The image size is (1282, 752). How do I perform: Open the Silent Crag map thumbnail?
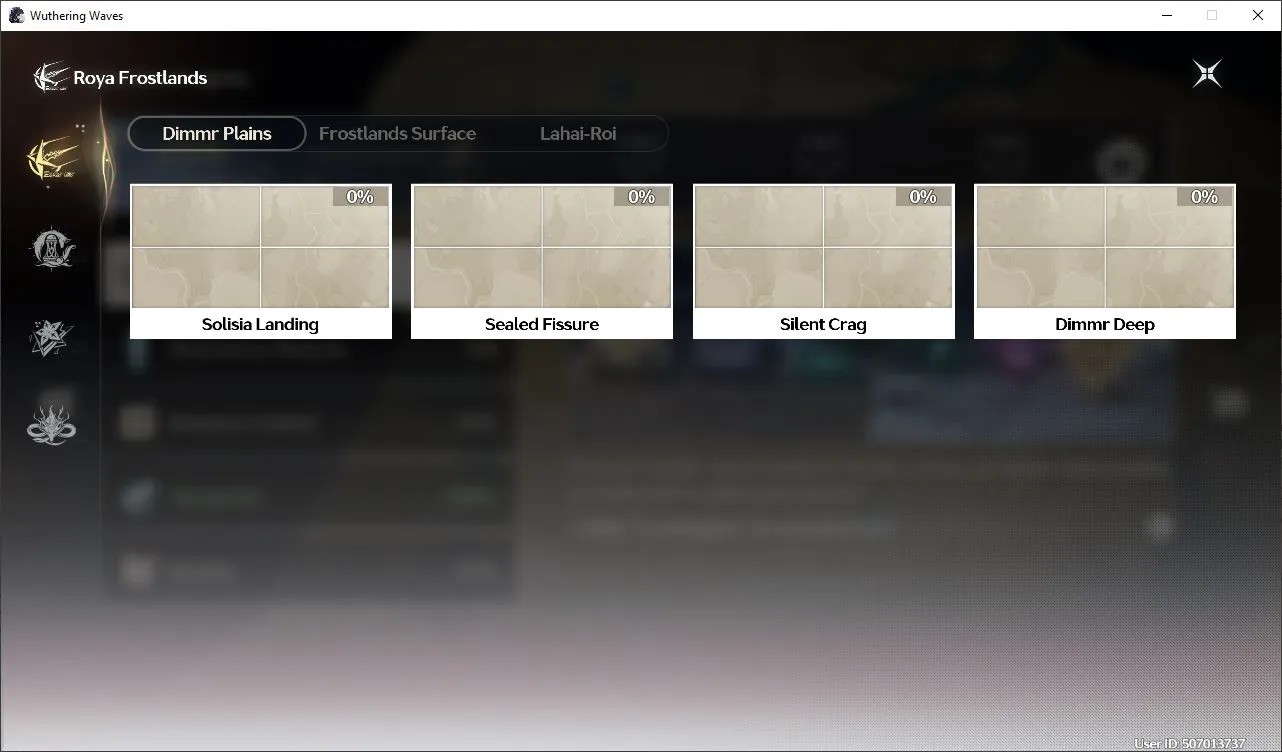point(824,247)
